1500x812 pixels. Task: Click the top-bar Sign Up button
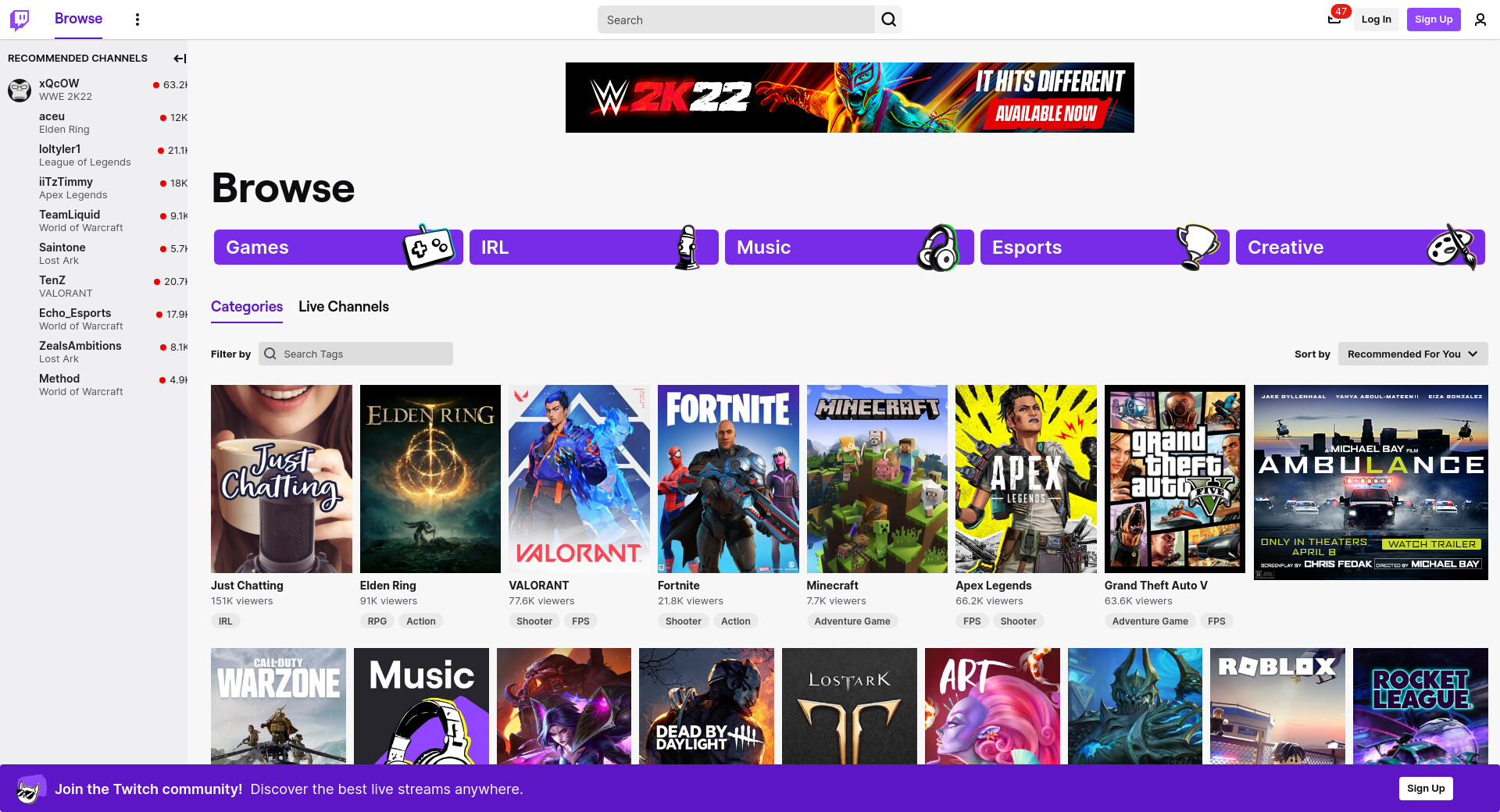pos(1434,20)
